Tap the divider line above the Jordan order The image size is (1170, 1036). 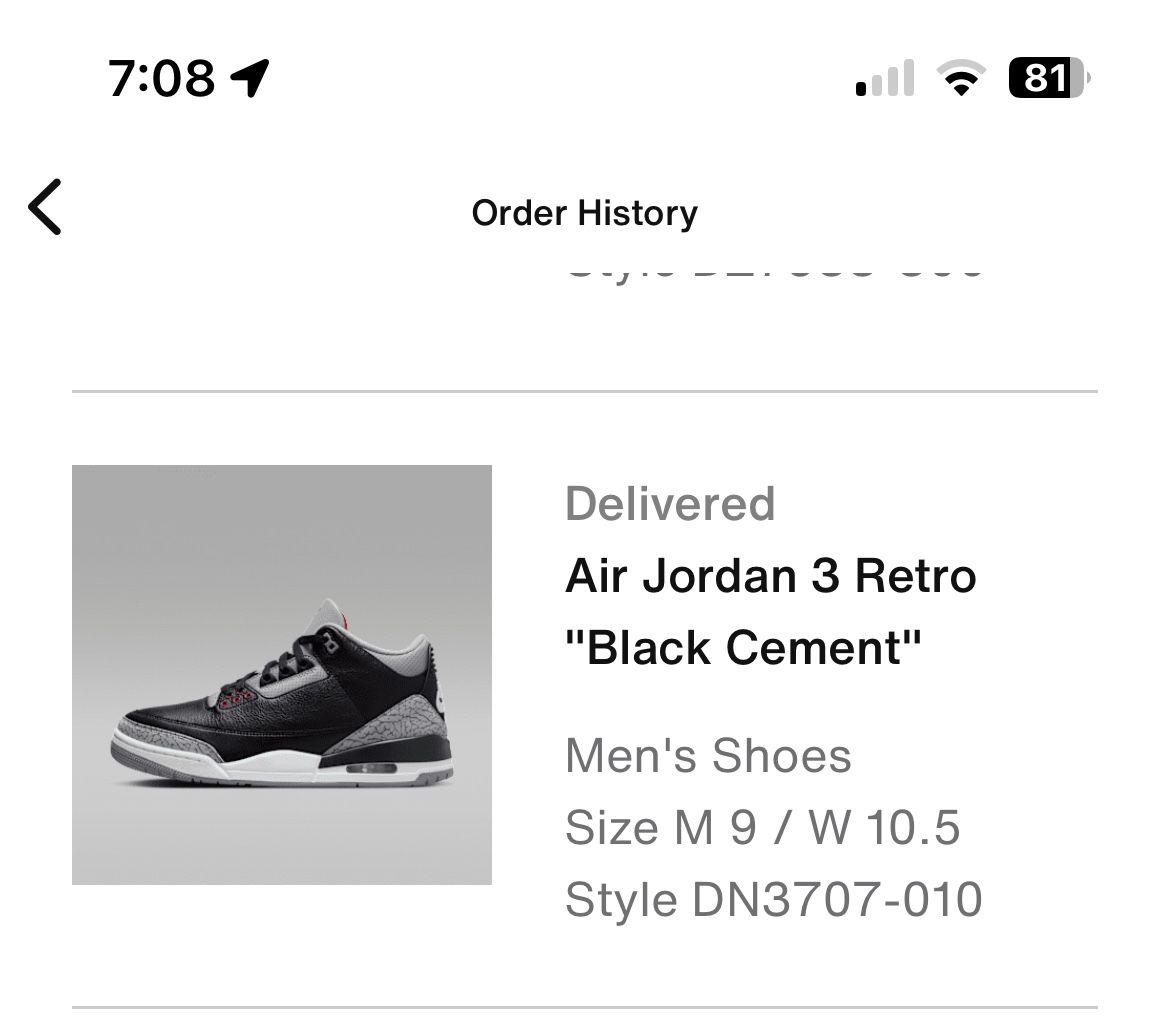pos(585,390)
